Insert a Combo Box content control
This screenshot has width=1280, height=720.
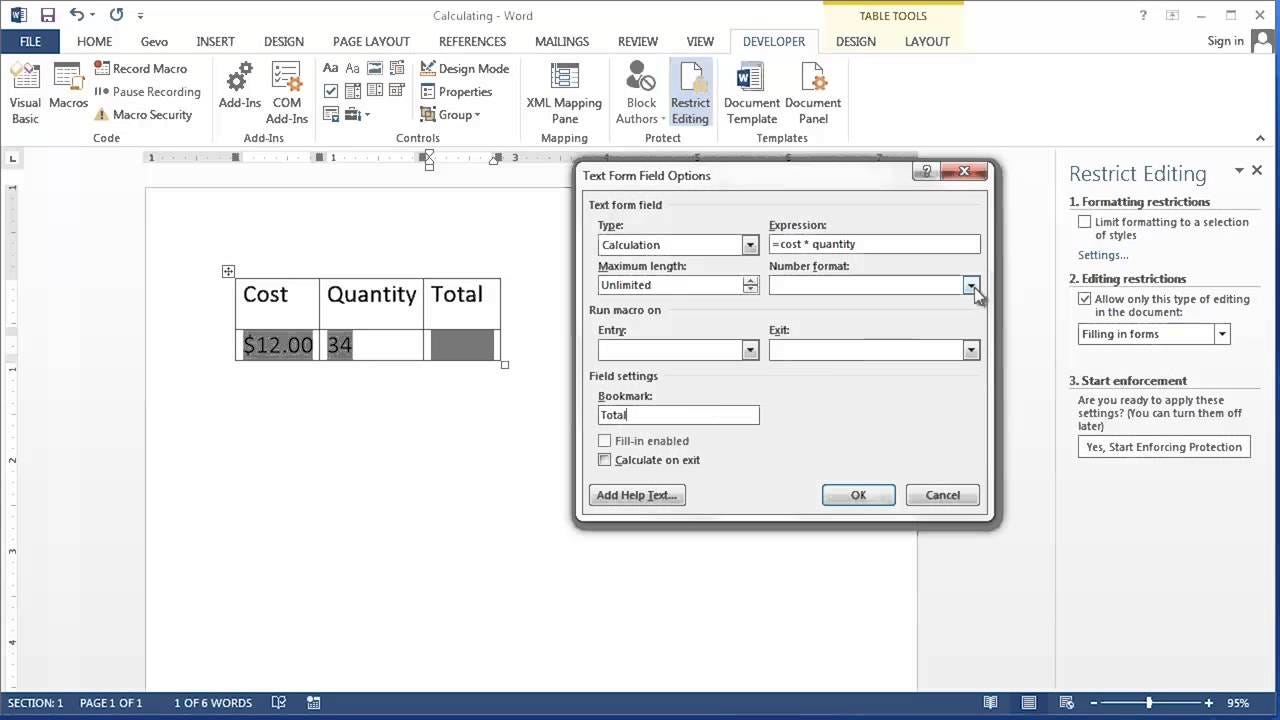coord(352,91)
